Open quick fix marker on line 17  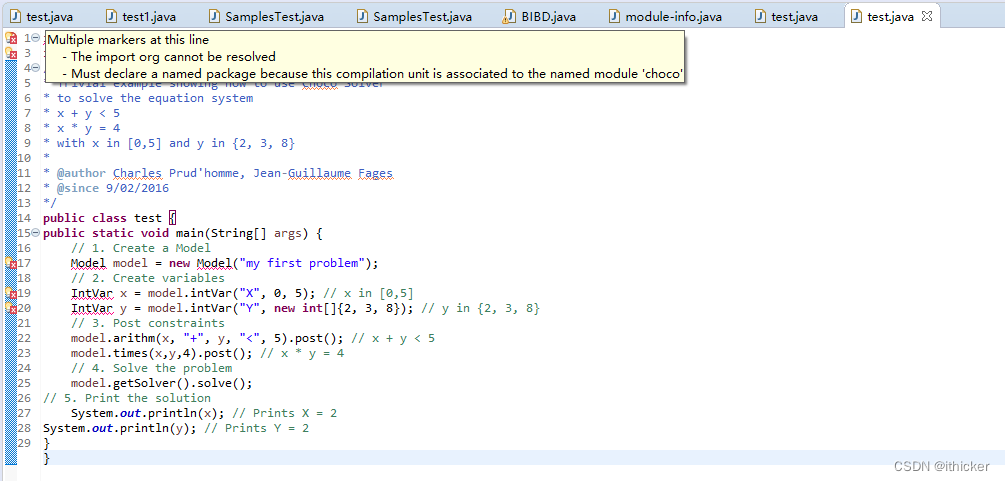click(x=11, y=263)
